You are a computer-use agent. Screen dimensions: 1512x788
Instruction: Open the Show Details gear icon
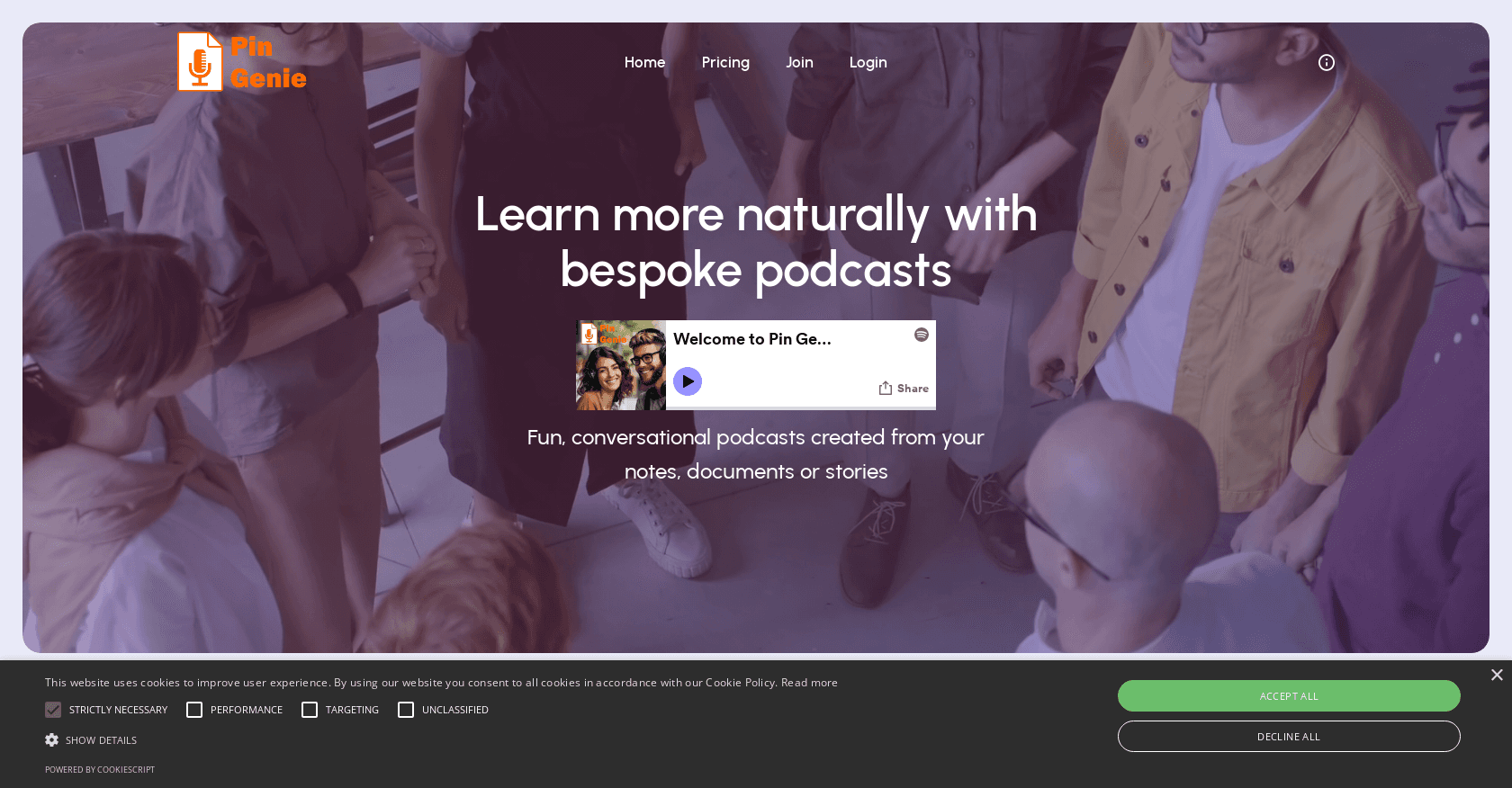click(x=52, y=739)
